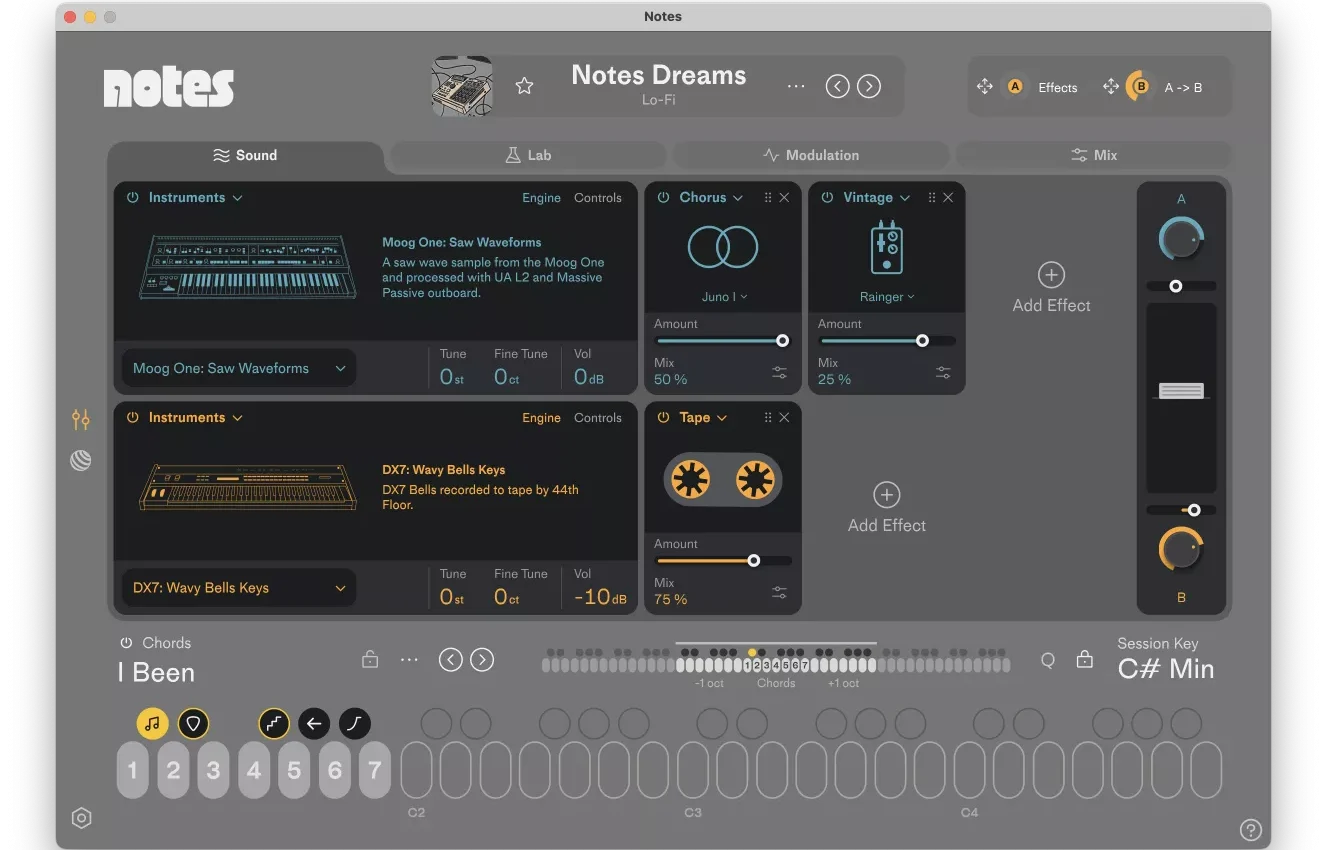The width and height of the screenshot is (1325, 850).
Task: Open the Moog One: Saw Waveforms preset dropdown
Action: (238, 368)
